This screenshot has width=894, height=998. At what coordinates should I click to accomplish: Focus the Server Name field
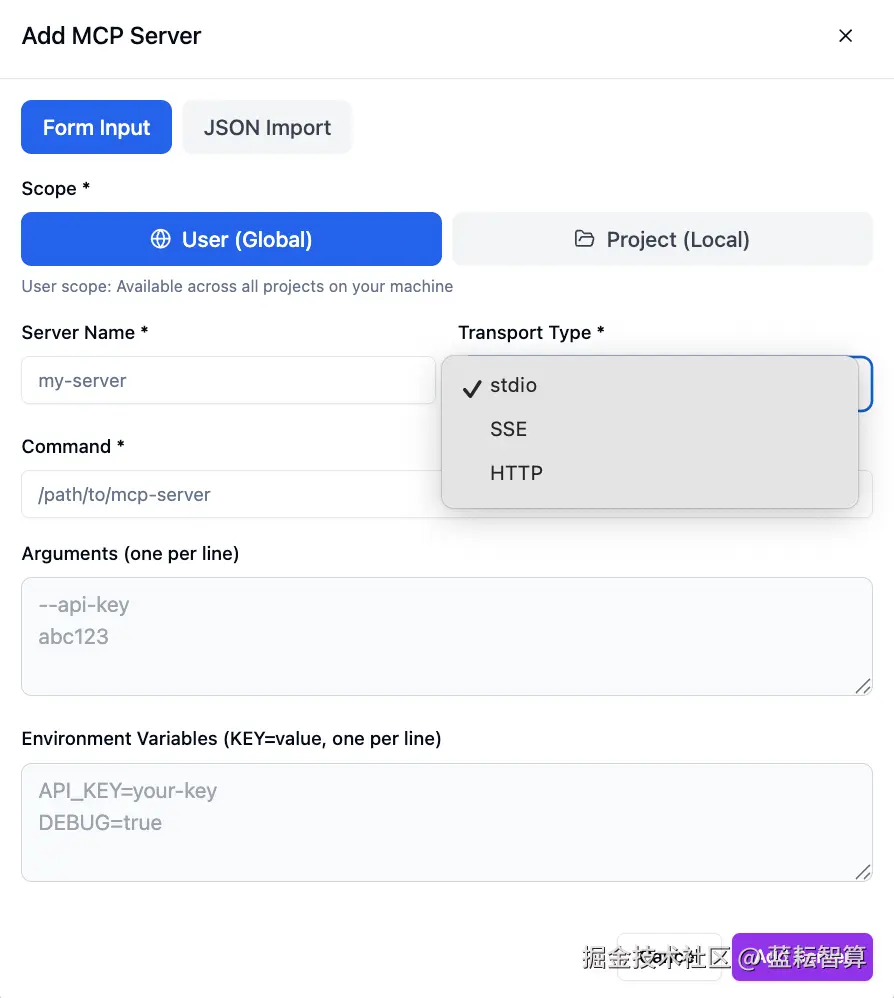(228, 380)
